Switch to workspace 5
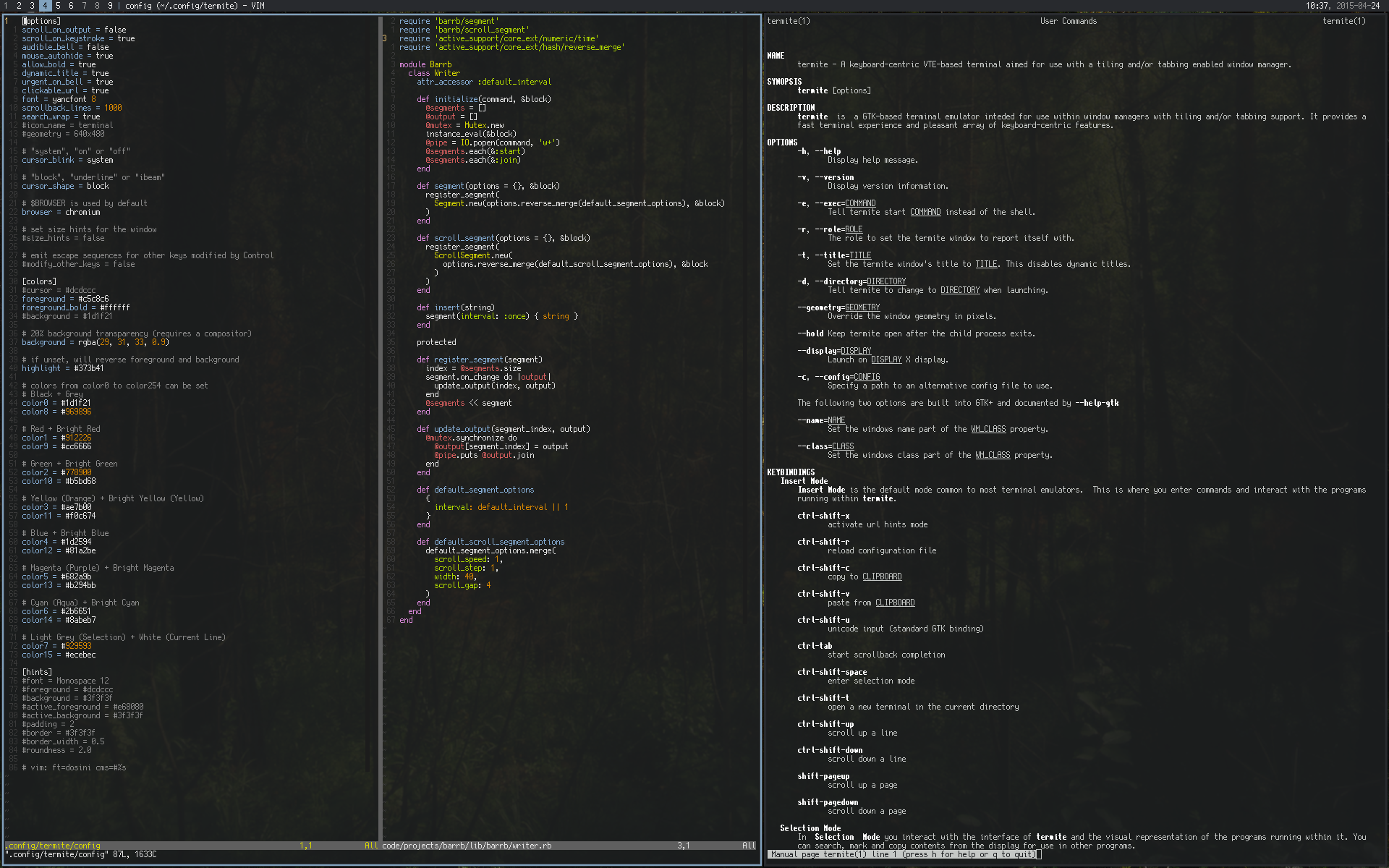The height and width of the screenshot is (868, 1389). click(58, 5)
